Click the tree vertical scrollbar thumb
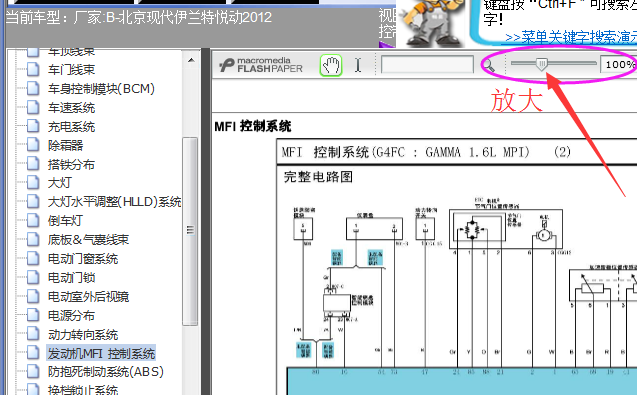The height and width of the screenshot is (395, 637). coord(190,231)
